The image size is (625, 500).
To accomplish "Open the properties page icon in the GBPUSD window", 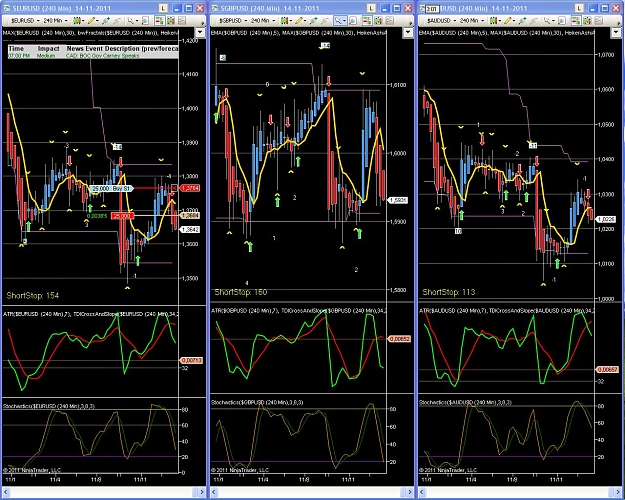I will [353, 20].
